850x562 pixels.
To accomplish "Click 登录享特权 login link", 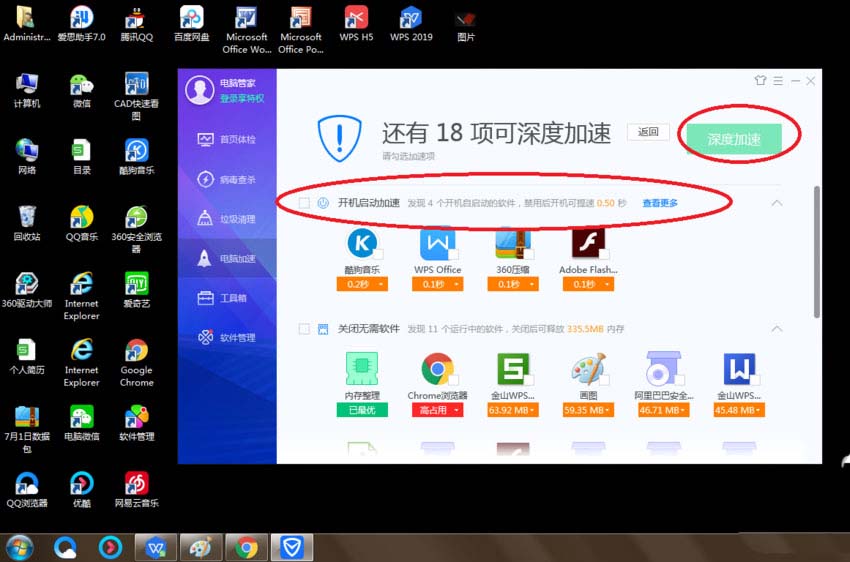I will tap(242, 99).
